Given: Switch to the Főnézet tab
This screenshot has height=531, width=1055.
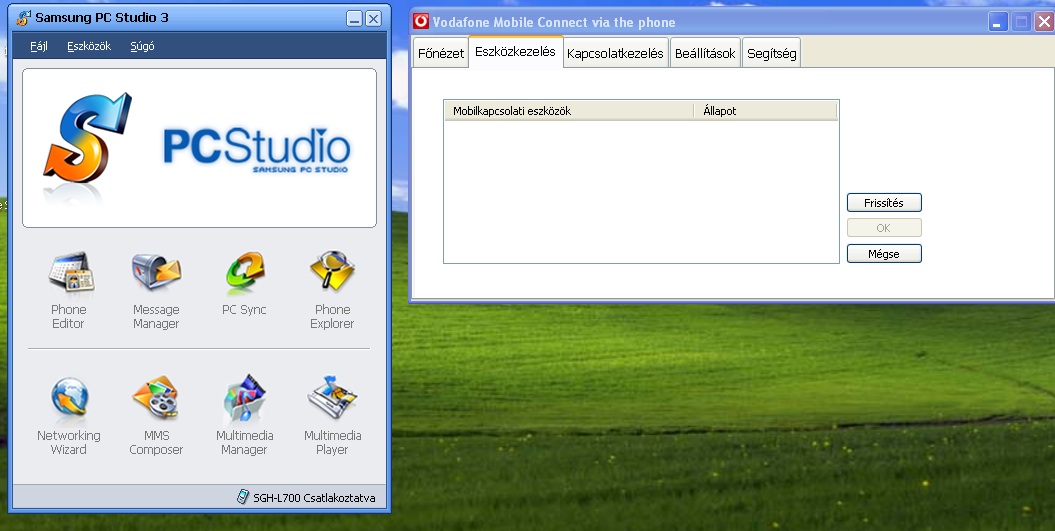Looking at the screenshot, I should pyautogui.click(x=441, y=53).
